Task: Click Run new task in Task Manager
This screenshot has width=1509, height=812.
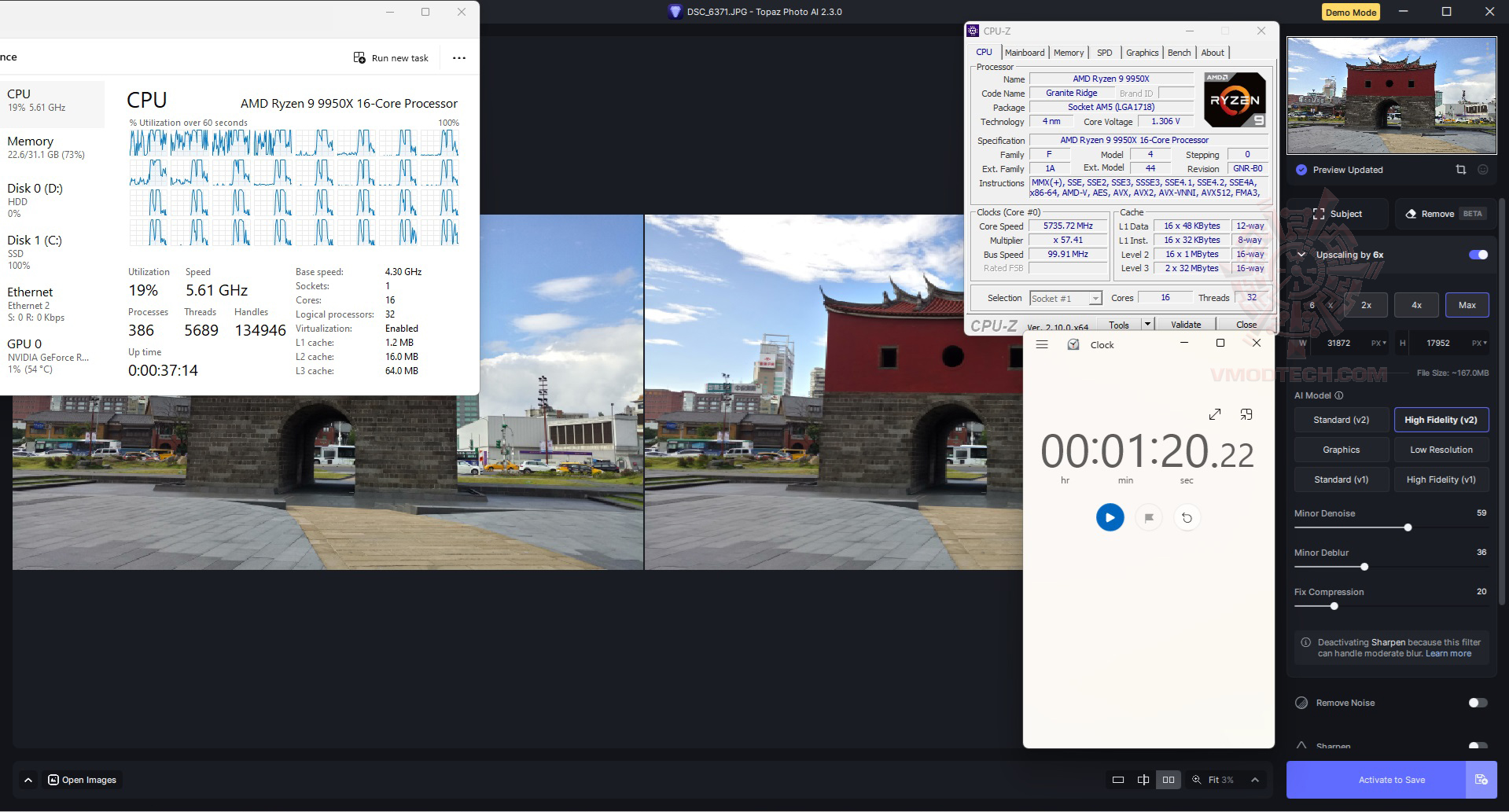Action: [391, 58]
